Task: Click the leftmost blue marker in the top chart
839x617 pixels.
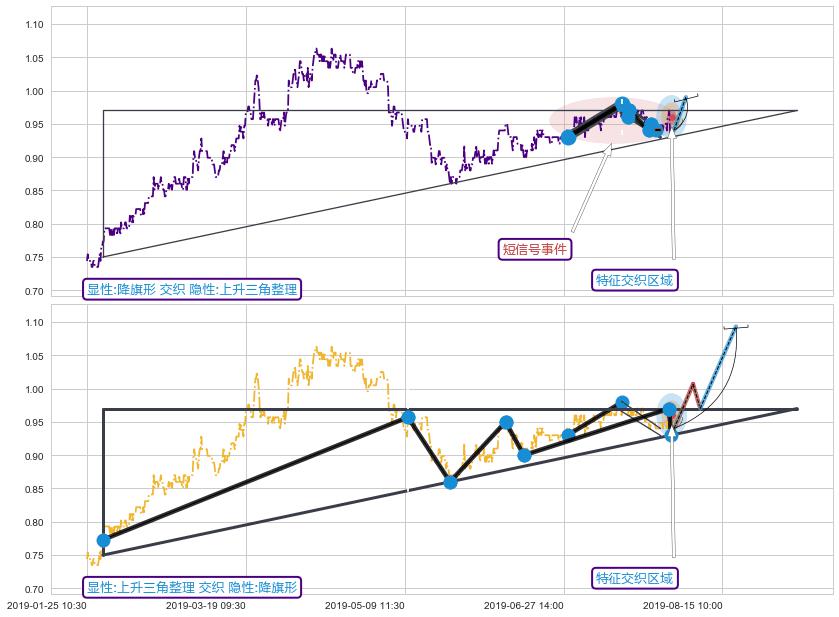Action: coord(568,137)
